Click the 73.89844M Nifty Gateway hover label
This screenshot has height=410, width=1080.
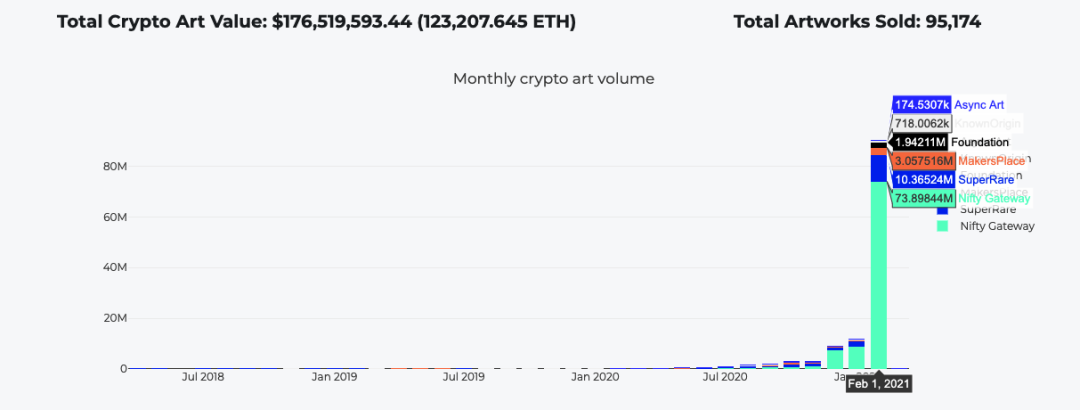pyautogui.click(x=922, y=198)
